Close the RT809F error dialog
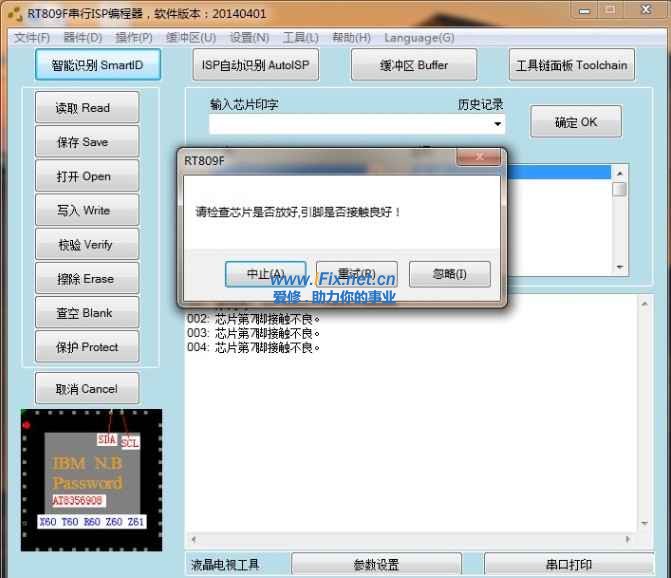 click(478, 157)
